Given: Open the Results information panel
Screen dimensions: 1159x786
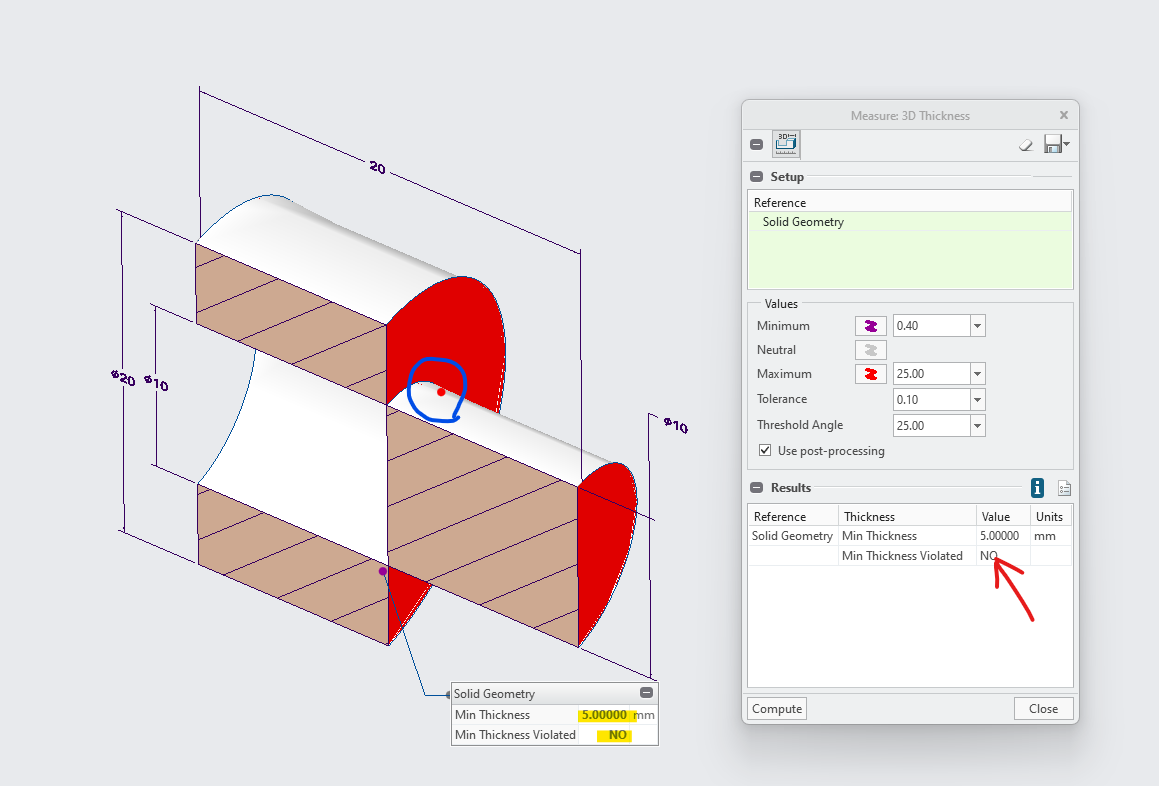Looking at the screenshot, I should click(1037, 488).
